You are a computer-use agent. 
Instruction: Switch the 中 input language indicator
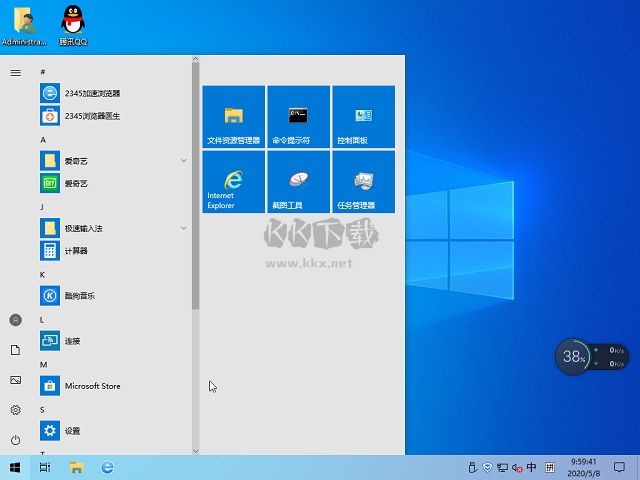[x=532, y=467]
